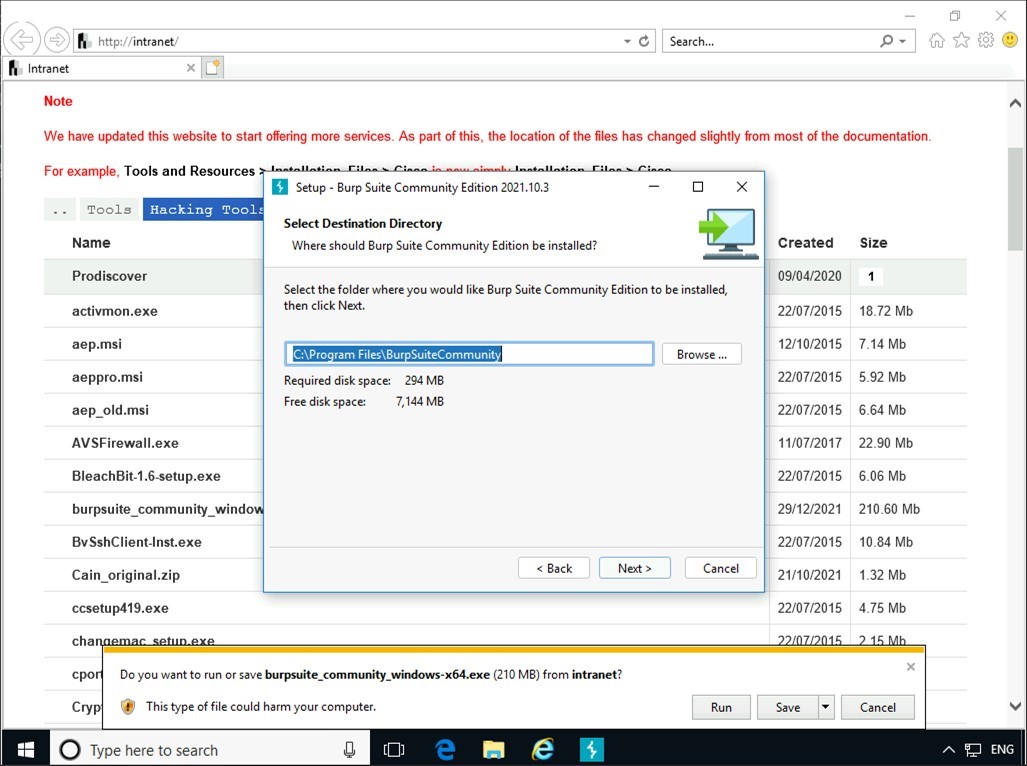1027x766 pixels.
Task: Open File Explorer from the taskbar
Action: click(493, 749)
